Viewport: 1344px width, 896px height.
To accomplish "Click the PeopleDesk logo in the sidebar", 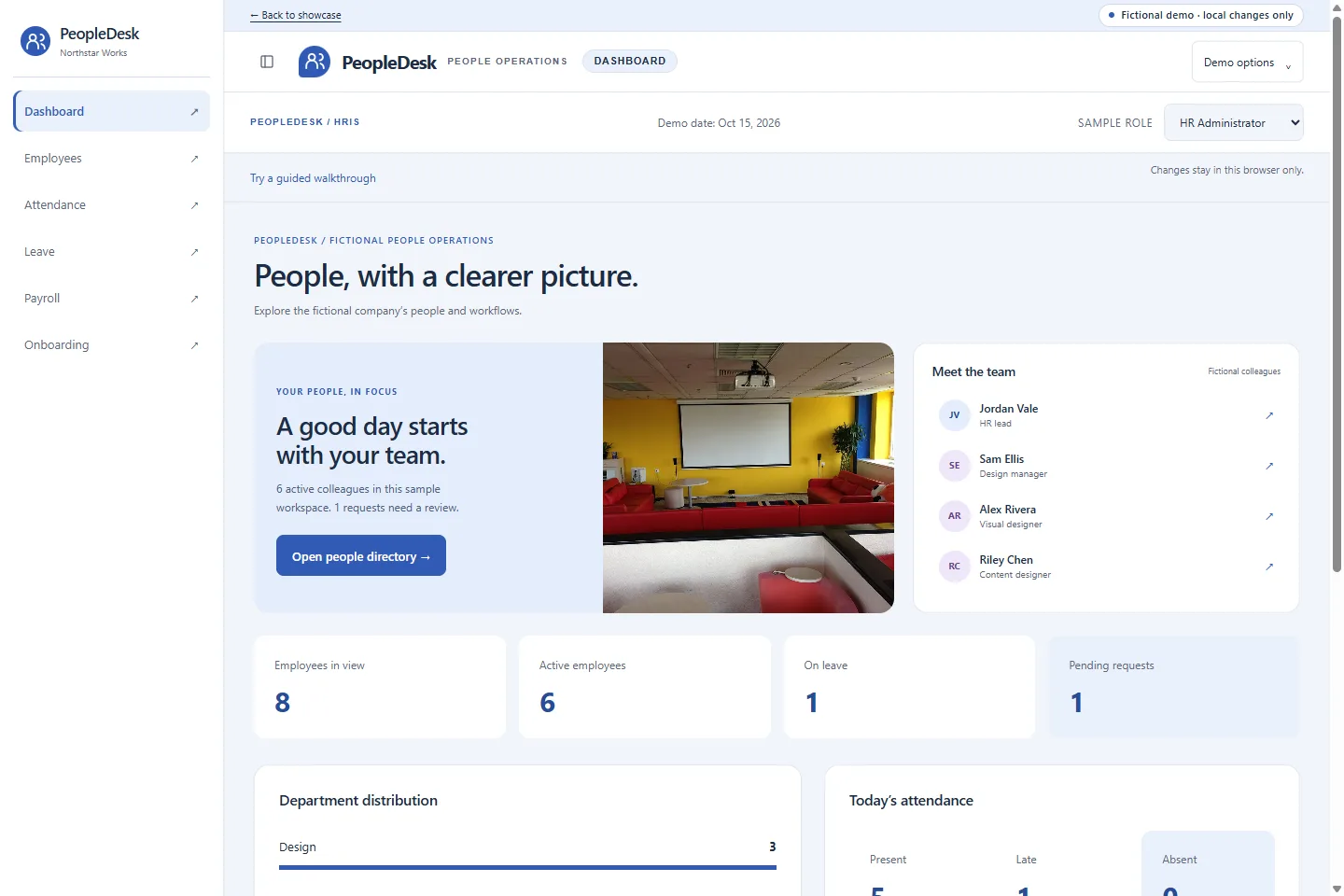I will tap(35, 41).
